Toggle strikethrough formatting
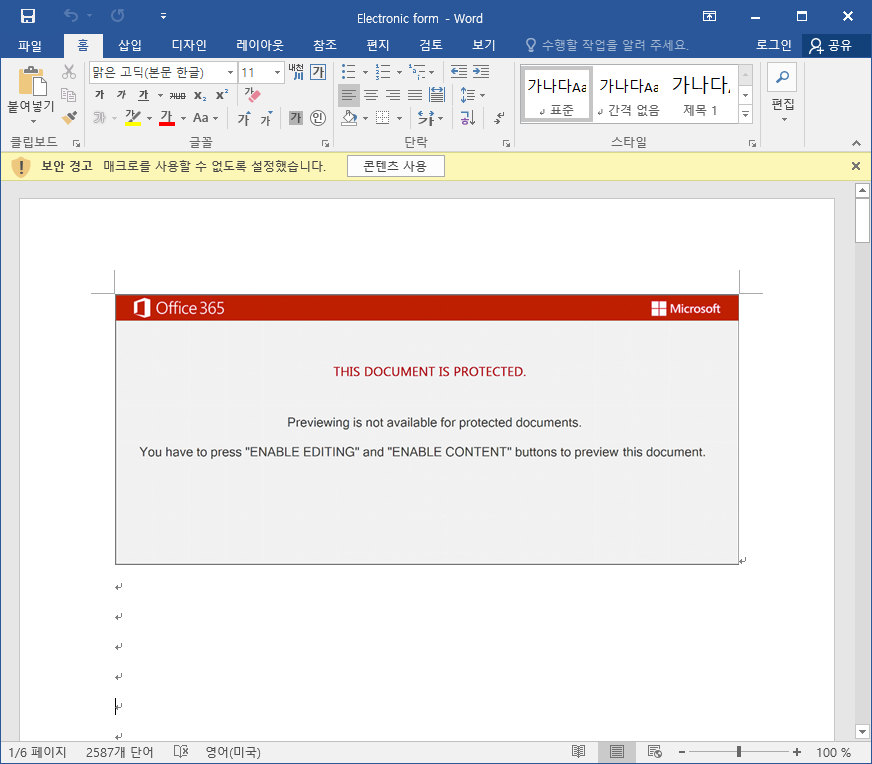872x764 pixels. pyautogui.click(x=177, y=96)
